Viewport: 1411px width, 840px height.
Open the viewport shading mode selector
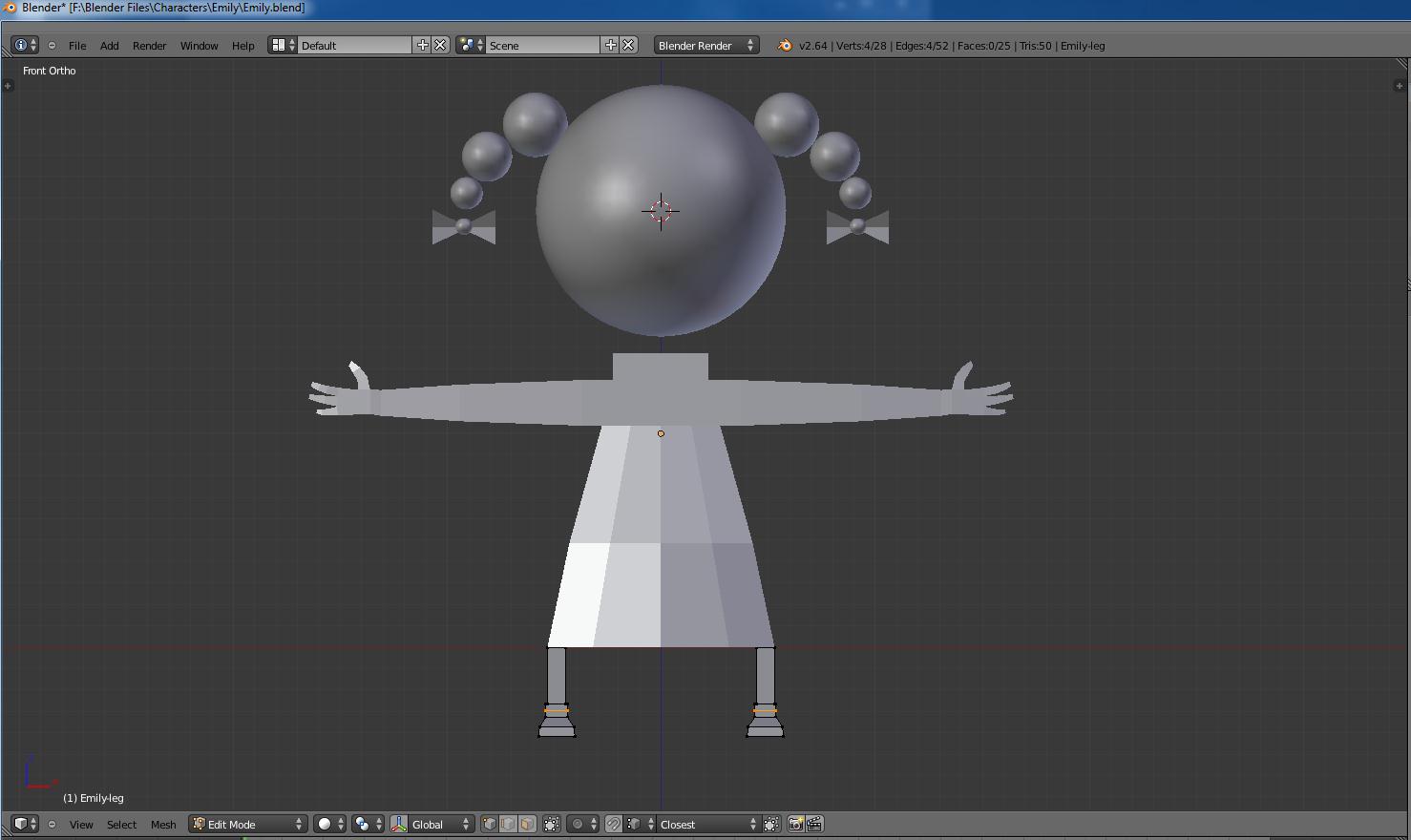[329, 824]
